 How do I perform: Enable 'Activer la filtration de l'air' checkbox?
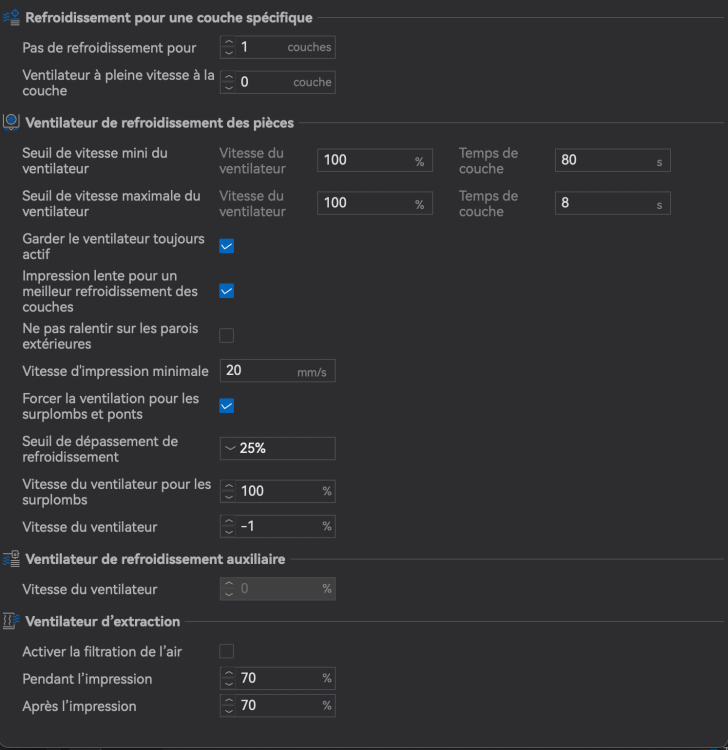click(227, 651)
